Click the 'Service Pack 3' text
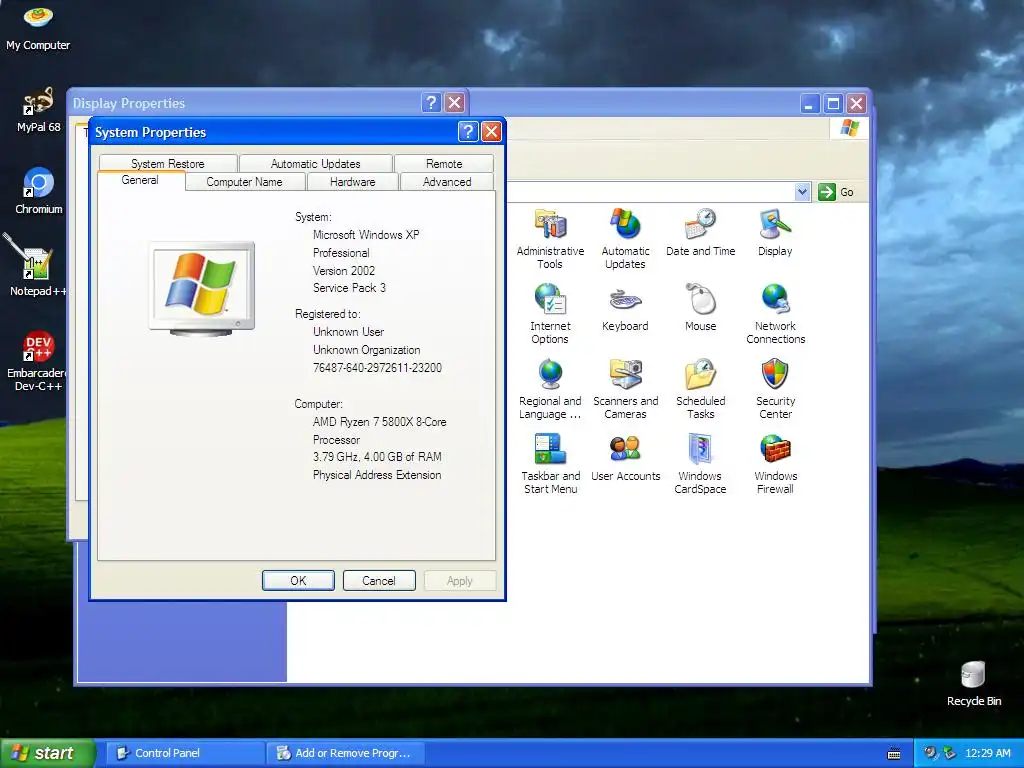 click(349, 288)
